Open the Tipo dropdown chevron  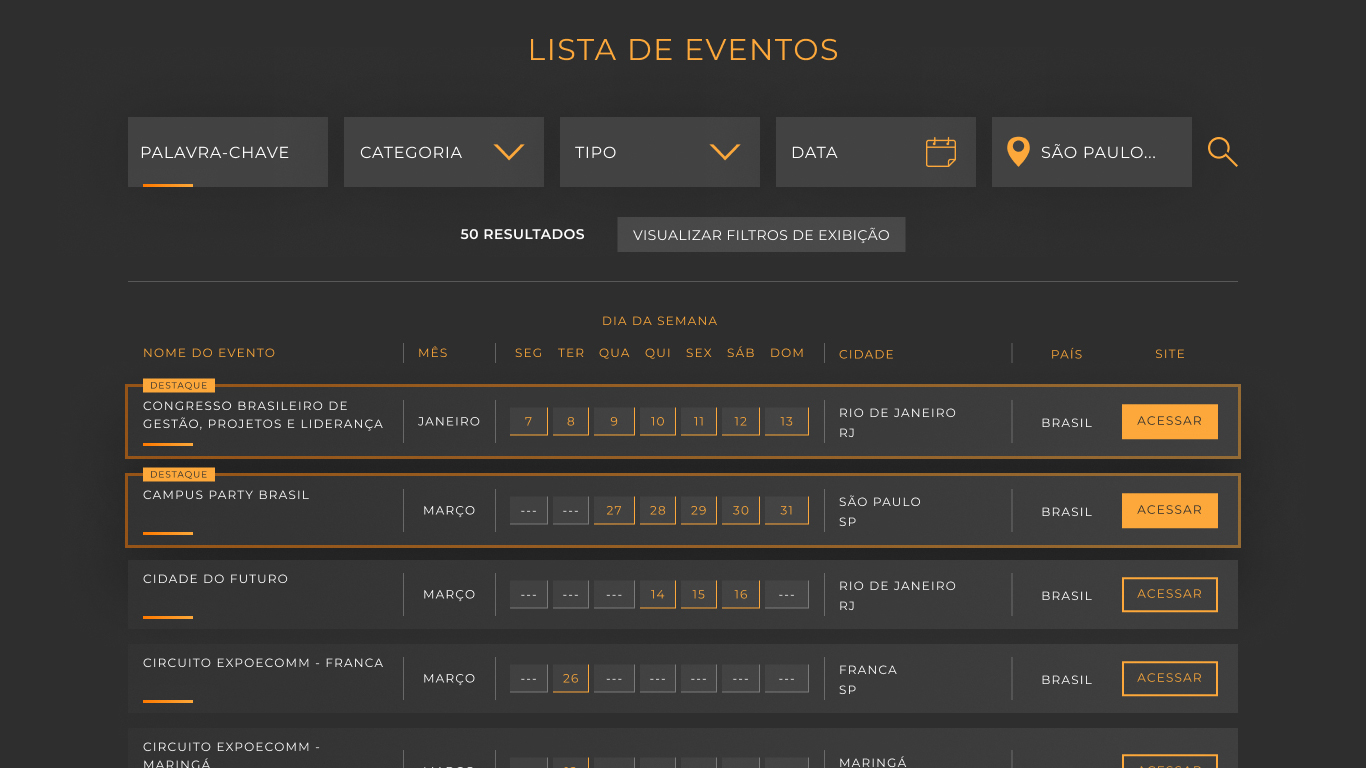pyautogui.click(x=724, y=152)
